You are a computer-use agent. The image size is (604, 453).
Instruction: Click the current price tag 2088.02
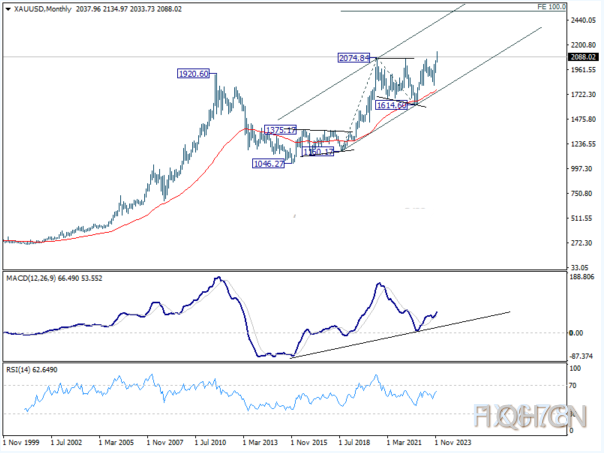click(583, 57)
